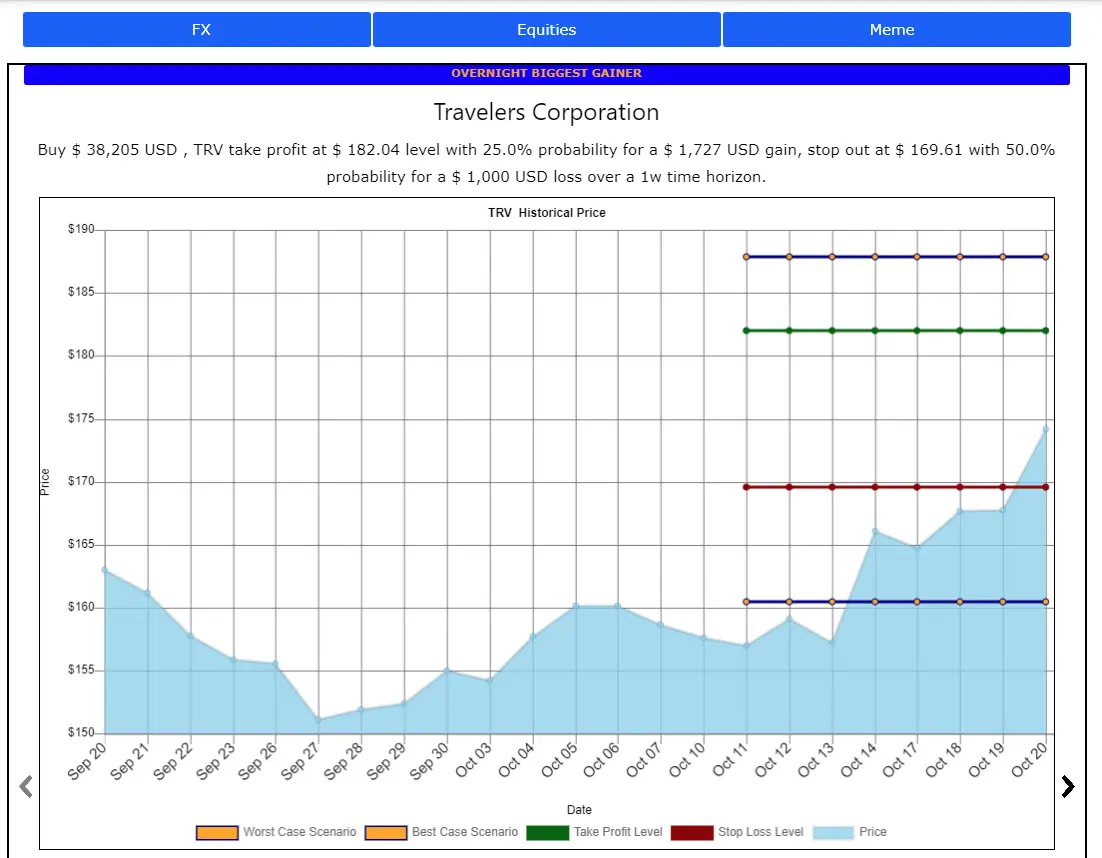Image resolution: width=1102 pixels, height=858 pixels.
Task: Click best case line point at Oct 20
Action: [x=1046, y=257]
